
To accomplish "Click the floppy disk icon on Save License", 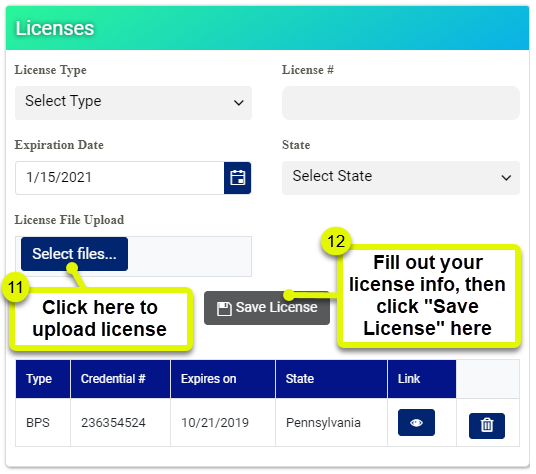I will pos(224,308).
